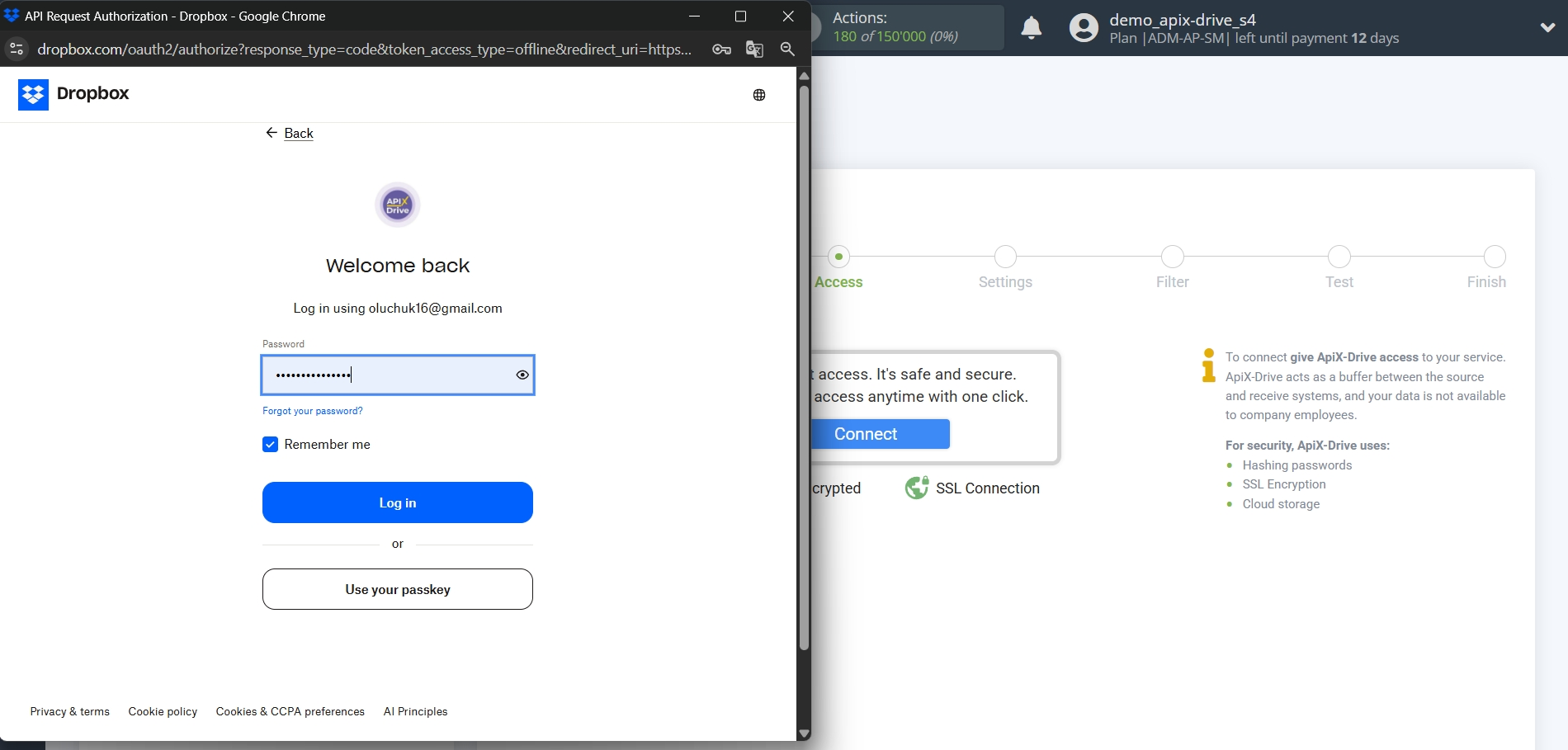The width and height of the screenshot is (1568, 750).
Task: Open the language globe selector on Dropbox page
Action: click(x=758, y=94)
